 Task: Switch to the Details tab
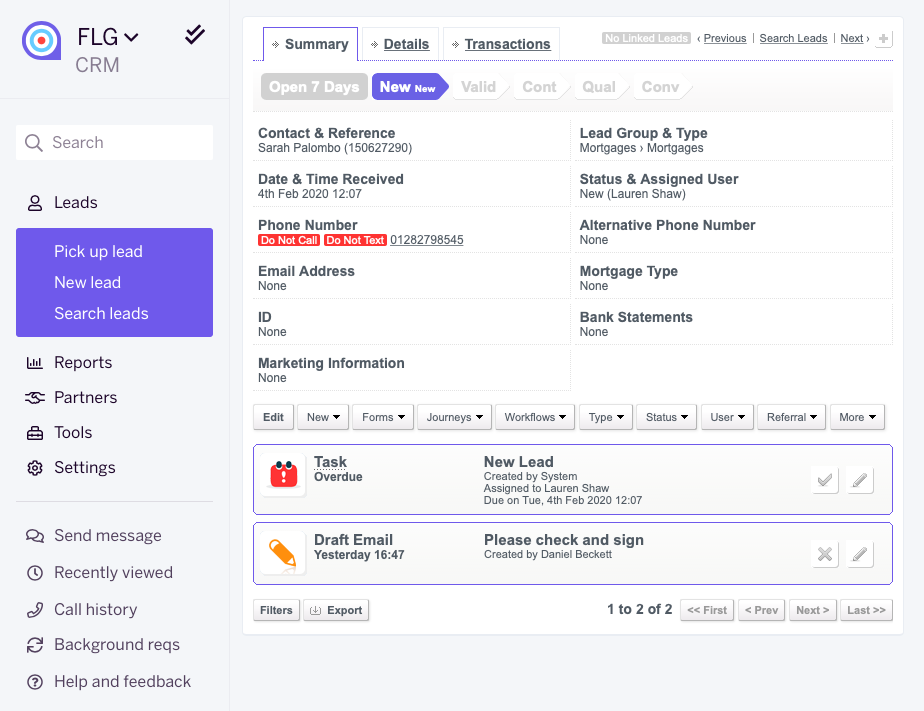coord(400,44)
